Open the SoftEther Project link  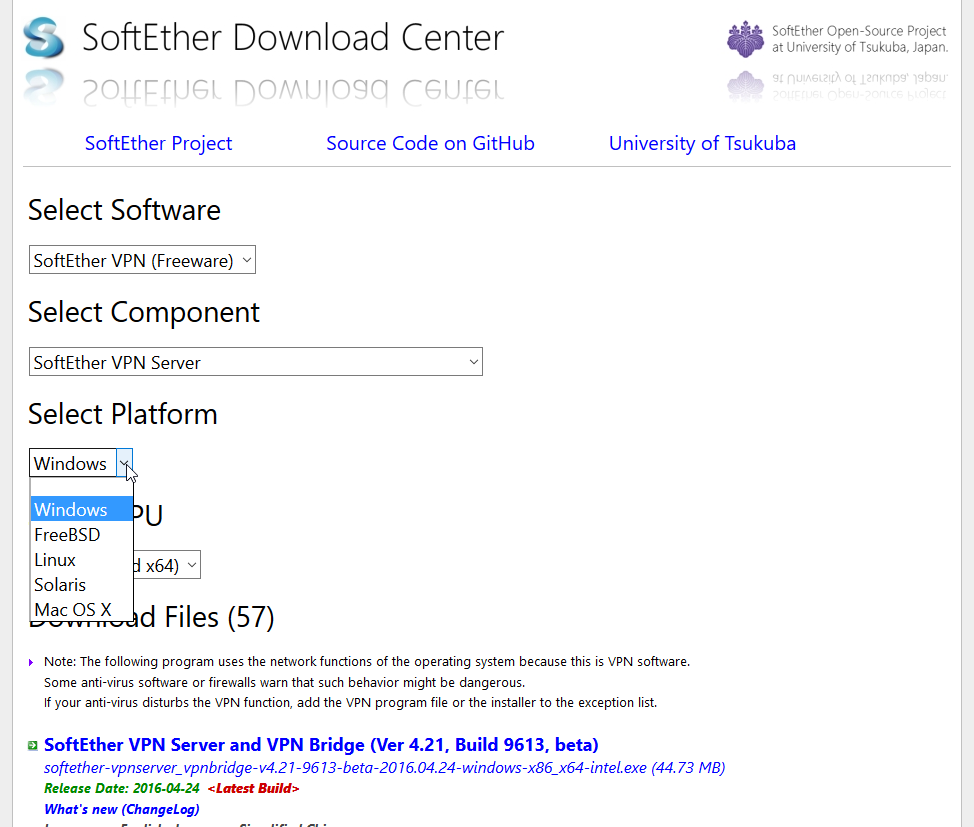coord(158,144)
